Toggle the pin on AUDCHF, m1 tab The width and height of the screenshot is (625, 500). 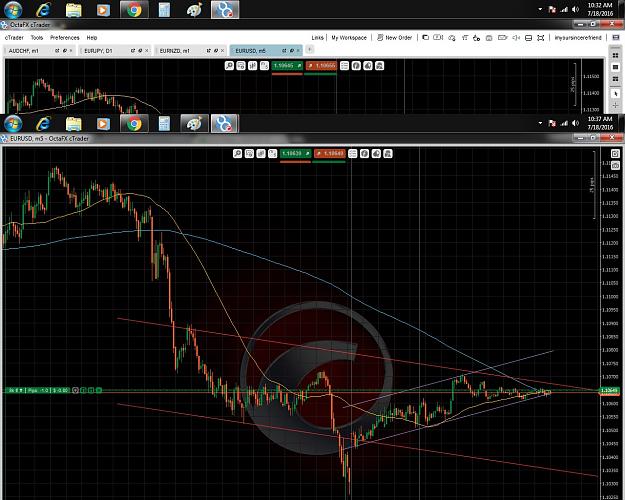tap(64, 51)
